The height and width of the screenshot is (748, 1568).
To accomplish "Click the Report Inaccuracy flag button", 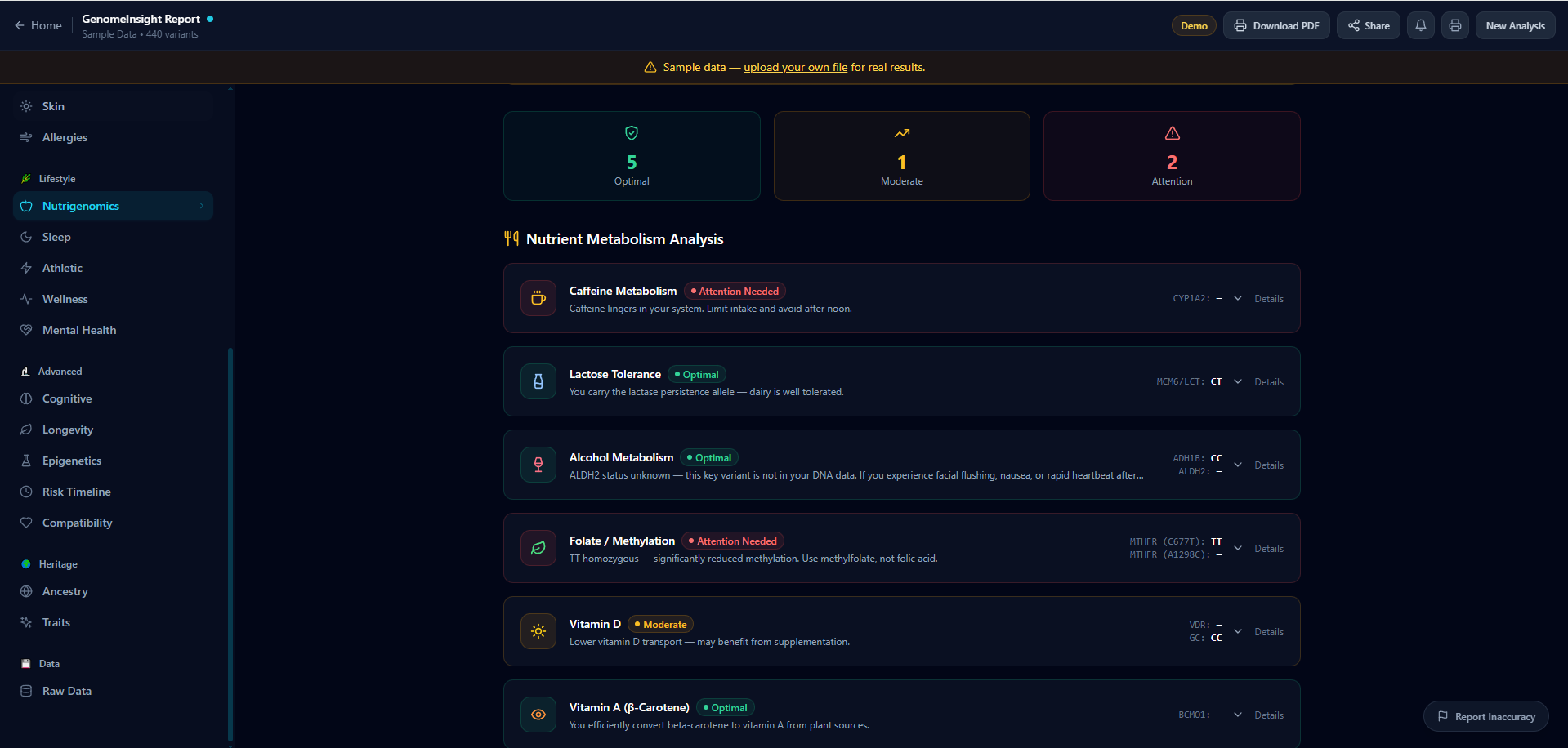I will tap(1485, 716).
